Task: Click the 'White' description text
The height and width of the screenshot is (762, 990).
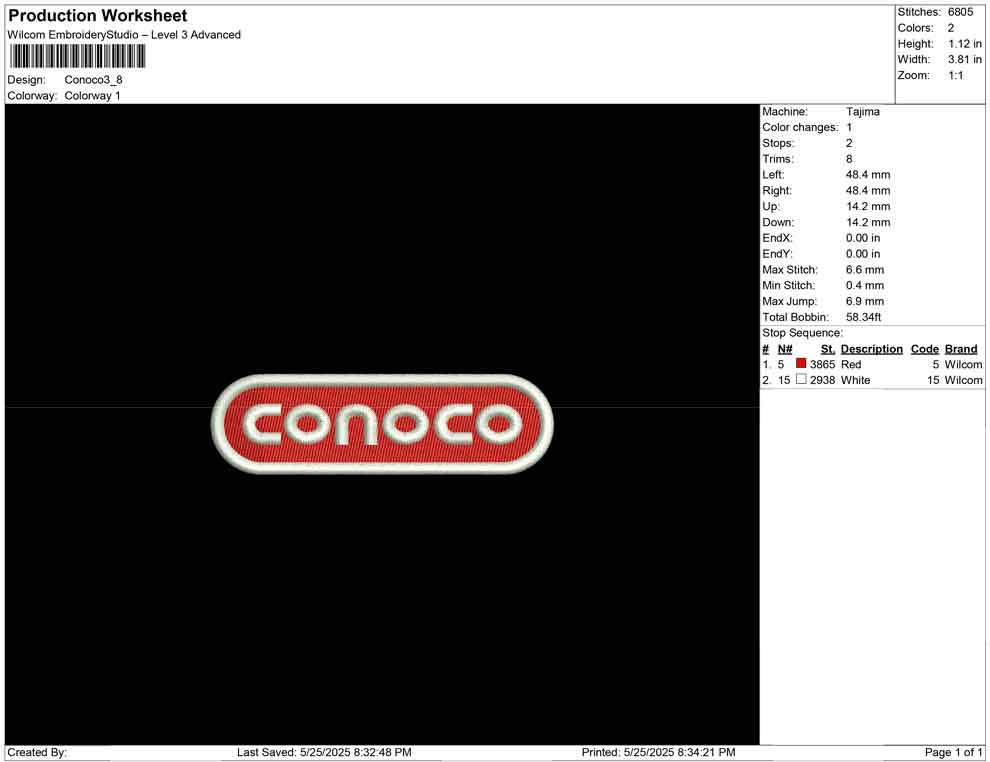Action: pyautogui.click(x=856, y=380)
